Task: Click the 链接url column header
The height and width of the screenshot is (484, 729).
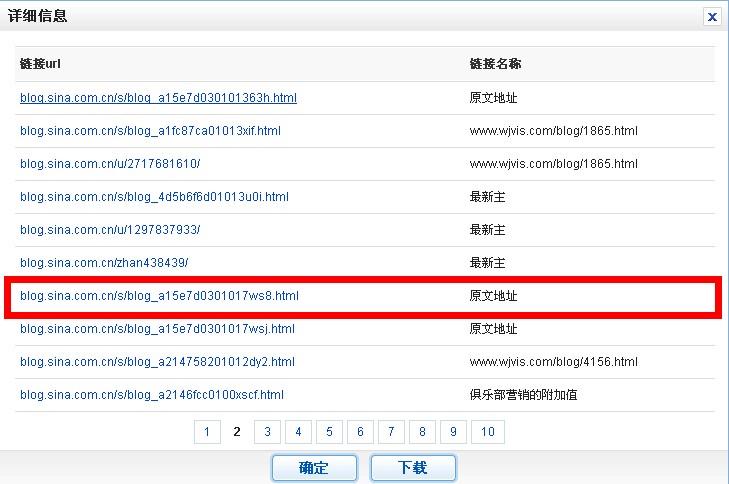Action: (41, 64)
